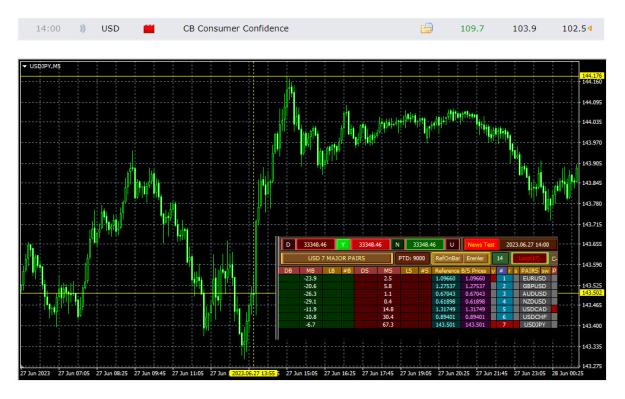Click the red News Test button
The width and height of the screenshot is (625, 399).
click(x=481, y=244)
